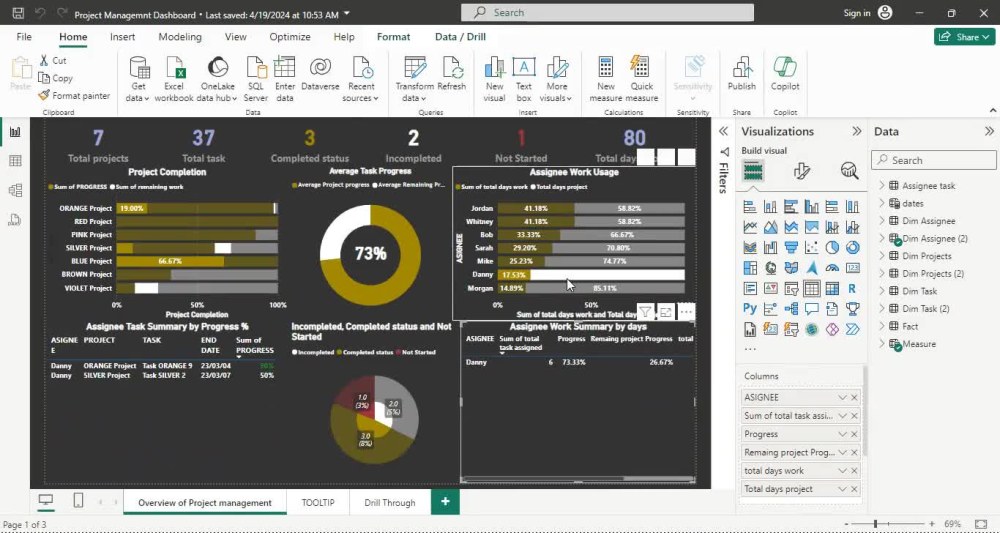
Task: Add an R script visual
Action: [x=852, y=289]
